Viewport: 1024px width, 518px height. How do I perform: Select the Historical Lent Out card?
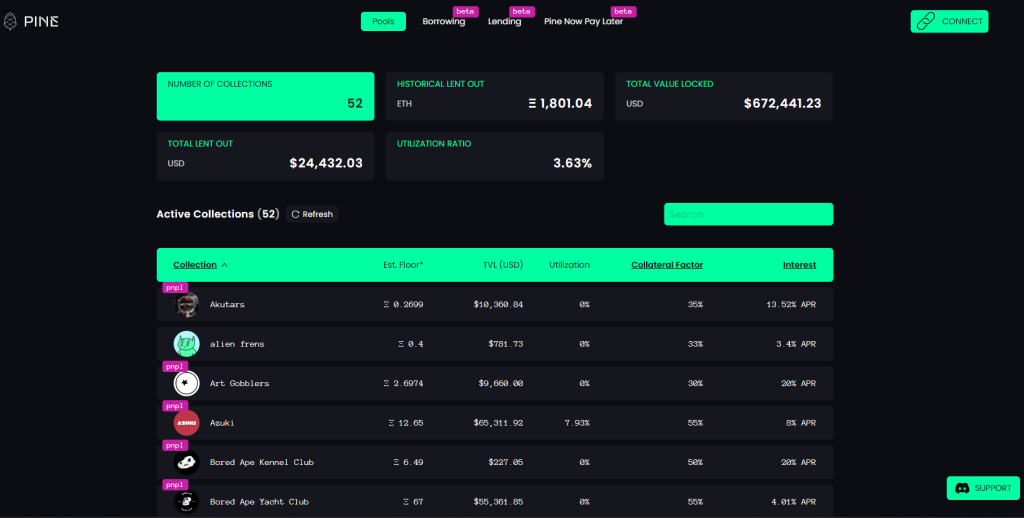494,96
